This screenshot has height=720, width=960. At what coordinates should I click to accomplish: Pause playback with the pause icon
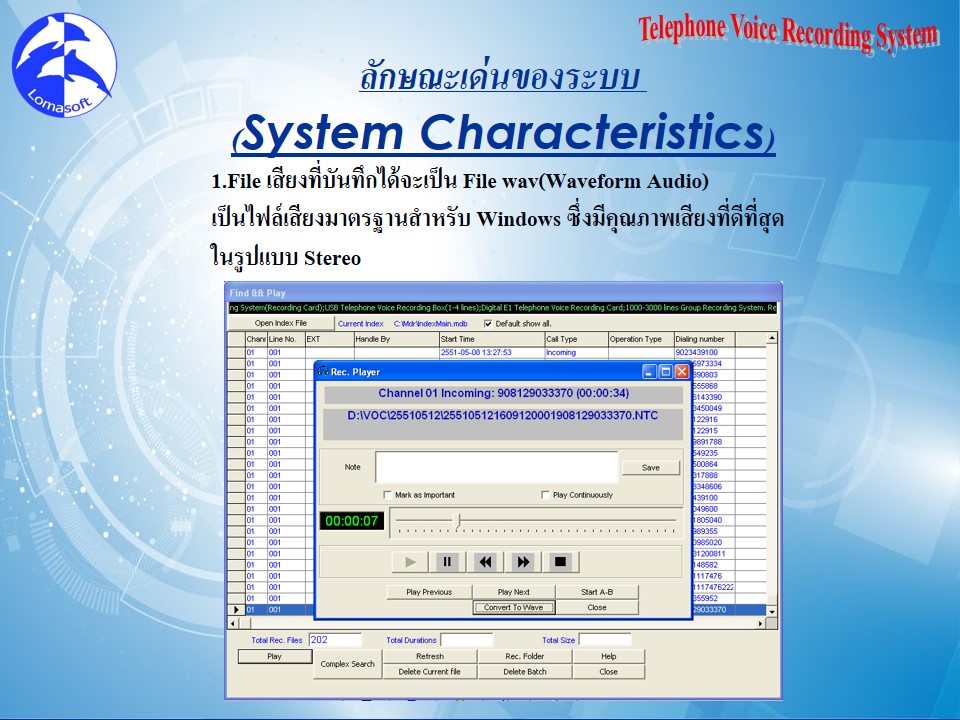447,562
